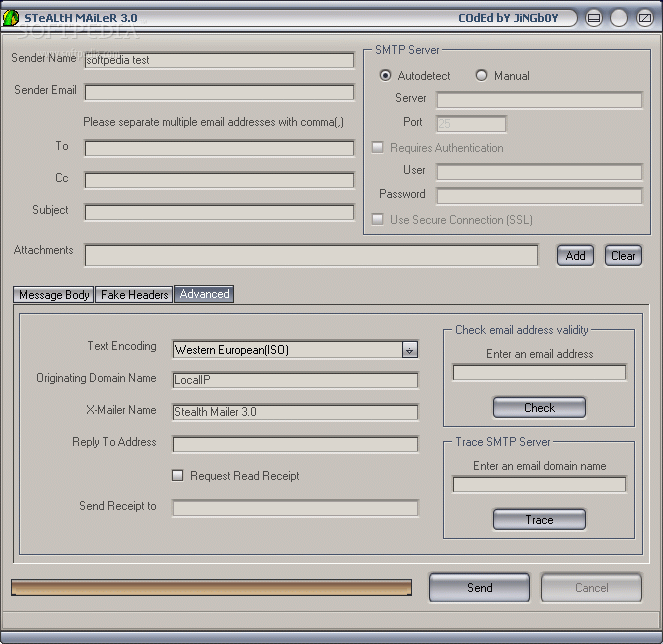Click the SMTP Server address field

coord(540,100)
